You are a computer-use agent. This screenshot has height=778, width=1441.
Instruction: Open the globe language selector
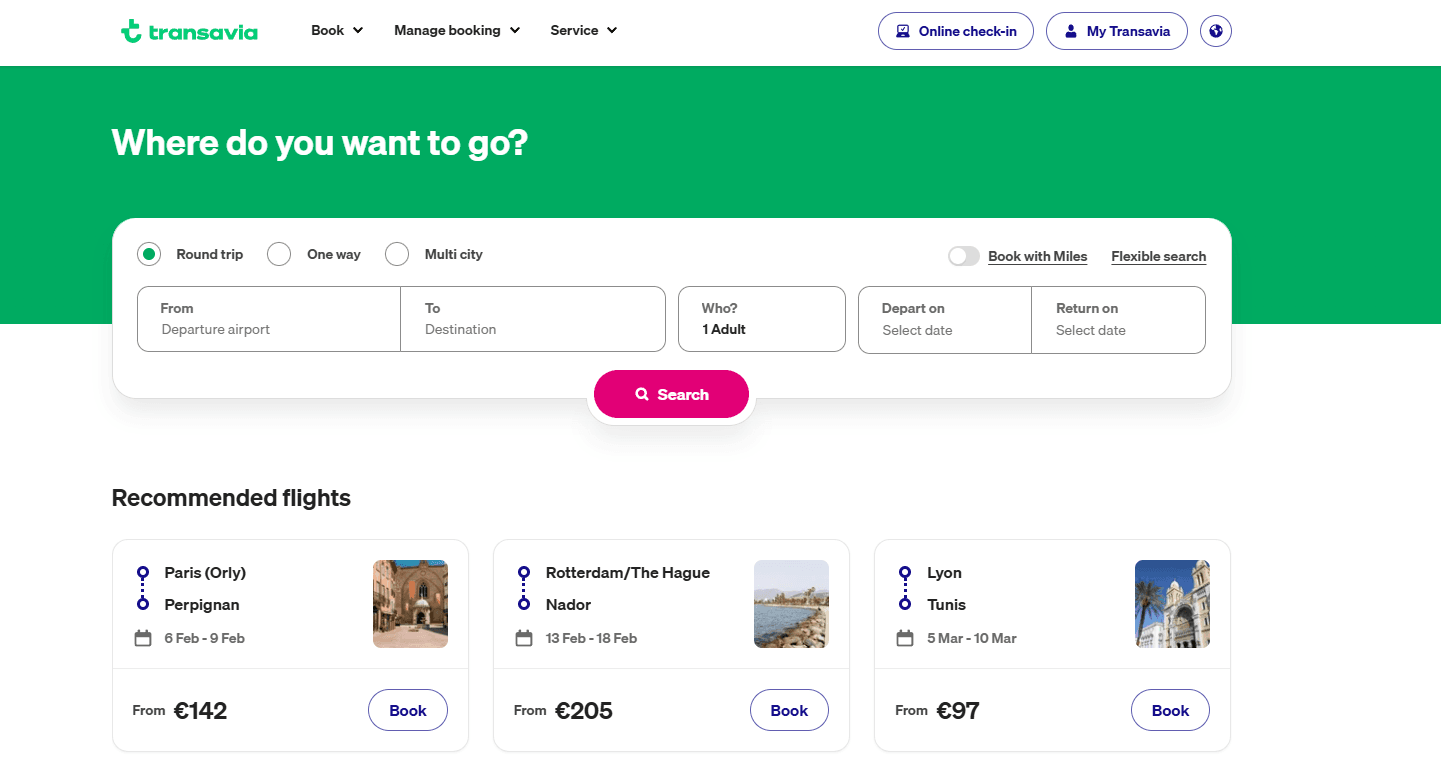[1216, 31]
